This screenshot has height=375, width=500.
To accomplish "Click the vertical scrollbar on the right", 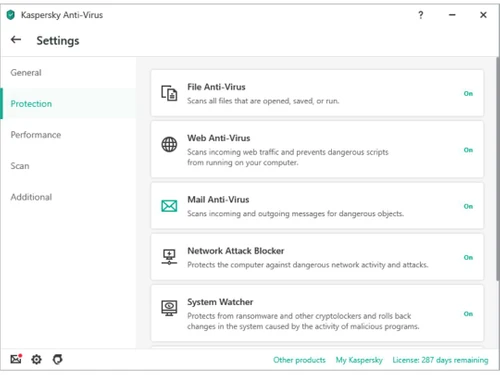I will click(x=498, y=168).
